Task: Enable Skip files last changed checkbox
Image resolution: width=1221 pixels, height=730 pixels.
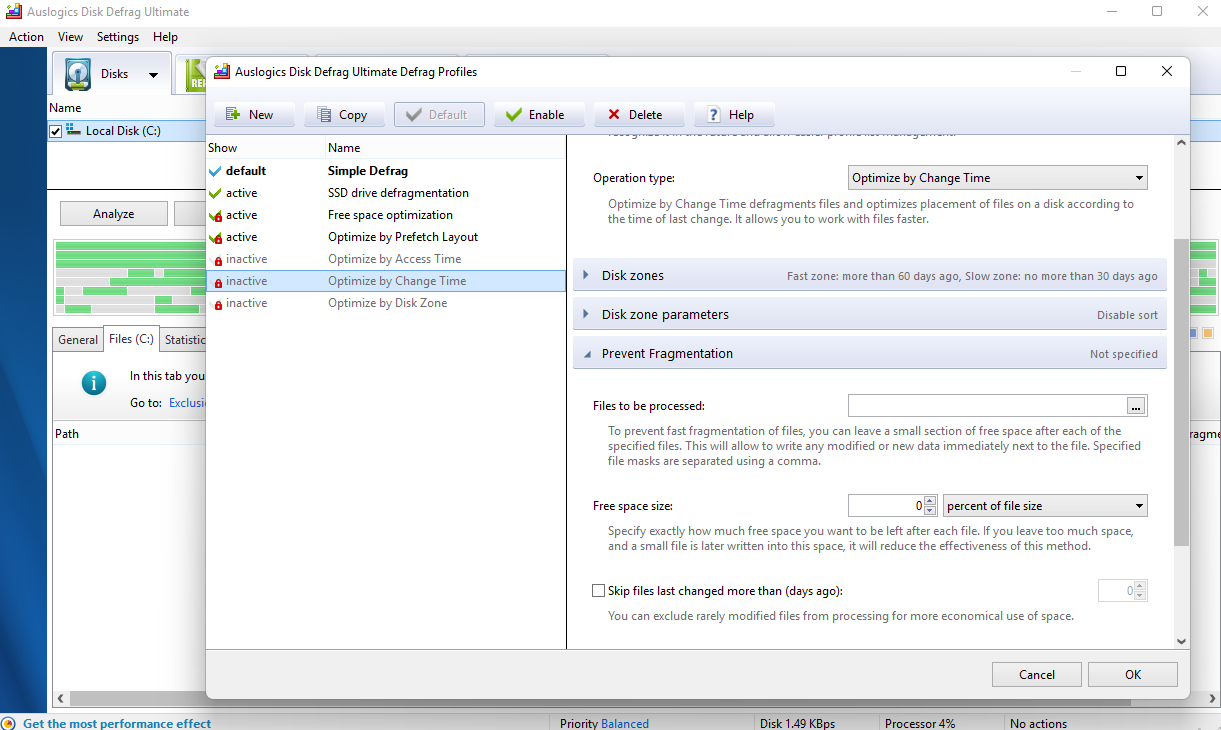Action: (599, 591)
